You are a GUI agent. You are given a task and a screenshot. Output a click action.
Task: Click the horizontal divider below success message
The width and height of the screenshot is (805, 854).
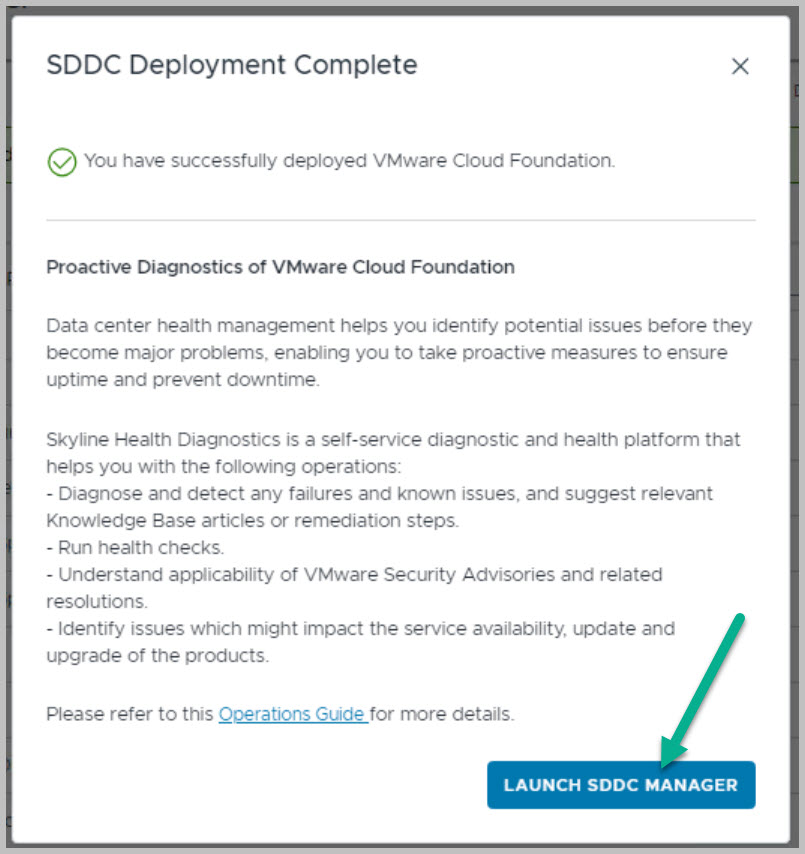coord(400,220)
